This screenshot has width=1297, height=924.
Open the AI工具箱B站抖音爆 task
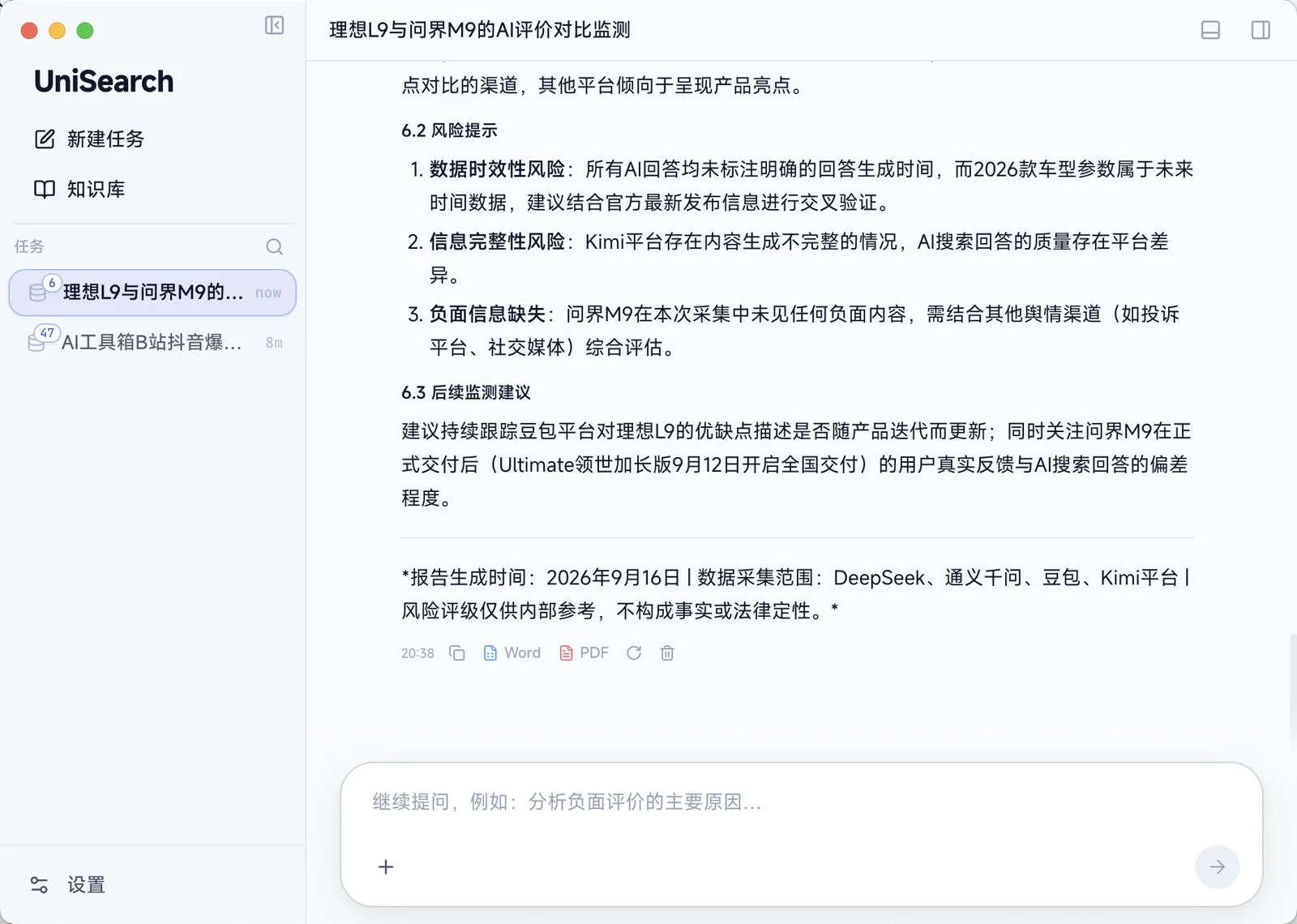click(152, 342)
